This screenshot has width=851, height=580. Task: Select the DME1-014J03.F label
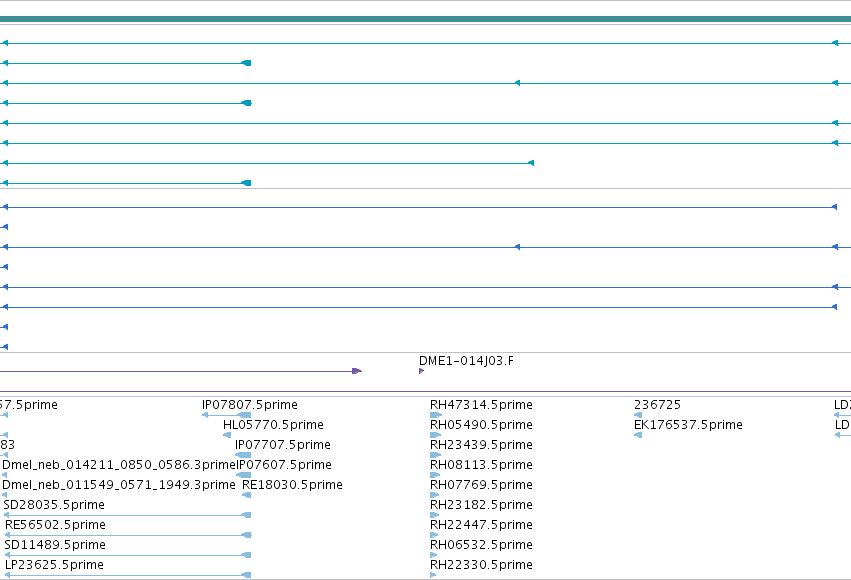466,361
